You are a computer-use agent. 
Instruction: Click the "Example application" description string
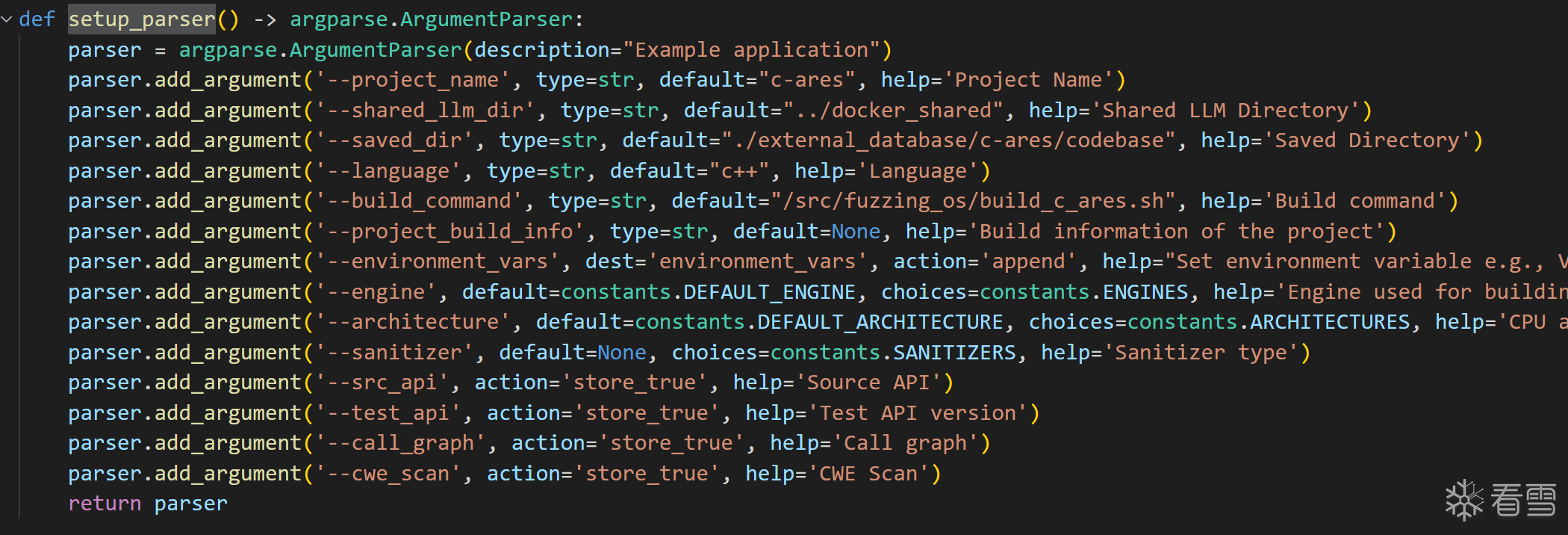(x=752, y=50)
